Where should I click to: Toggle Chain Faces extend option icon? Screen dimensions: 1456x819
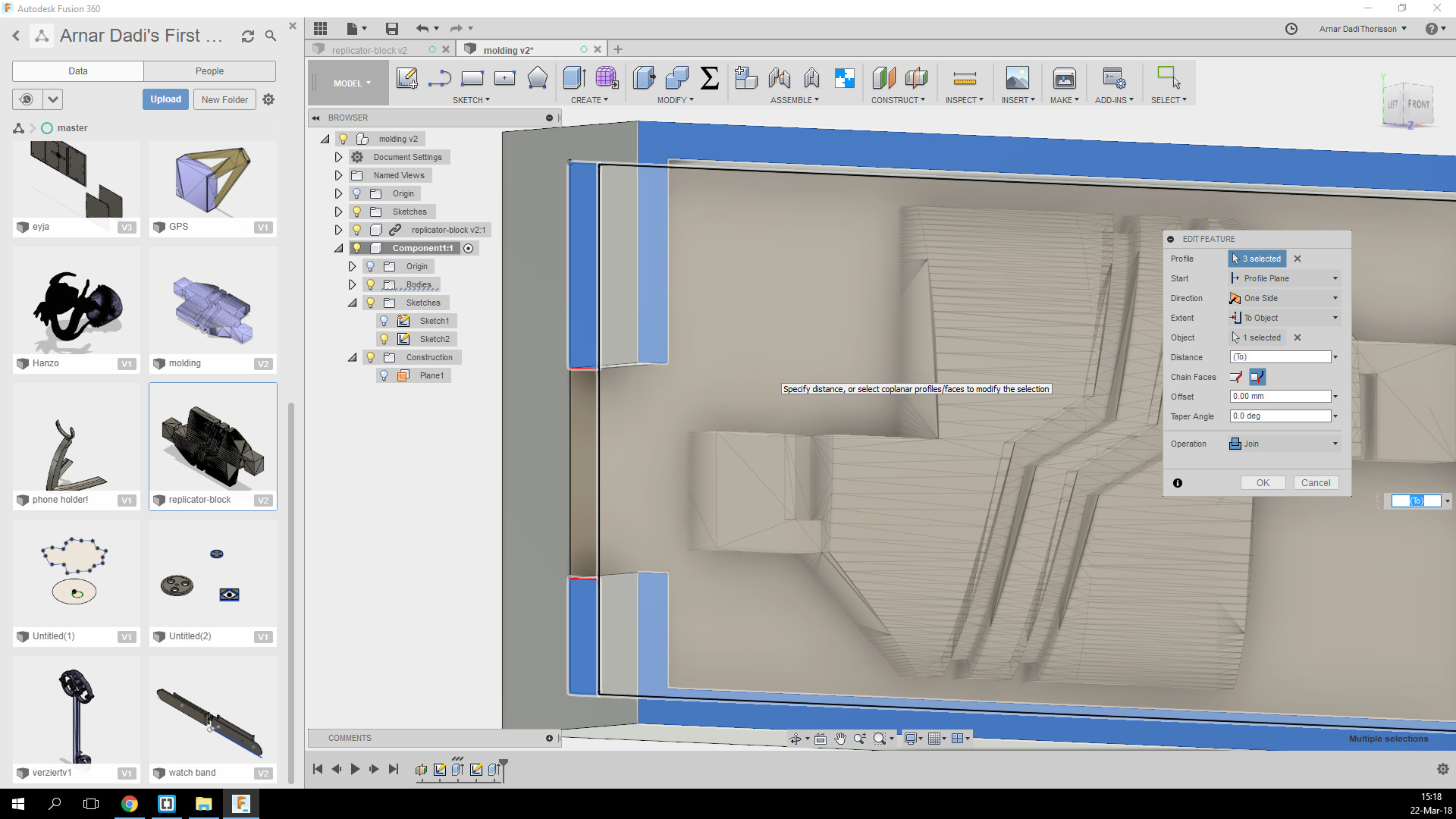[x=1257, y=377]
